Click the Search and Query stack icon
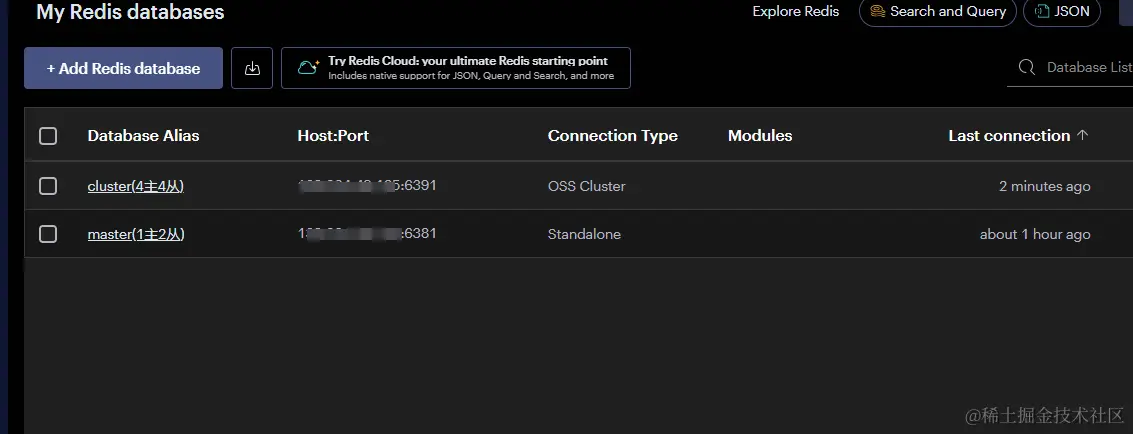The height and width of the screenshot is (434, 1133). pos(877,12)
